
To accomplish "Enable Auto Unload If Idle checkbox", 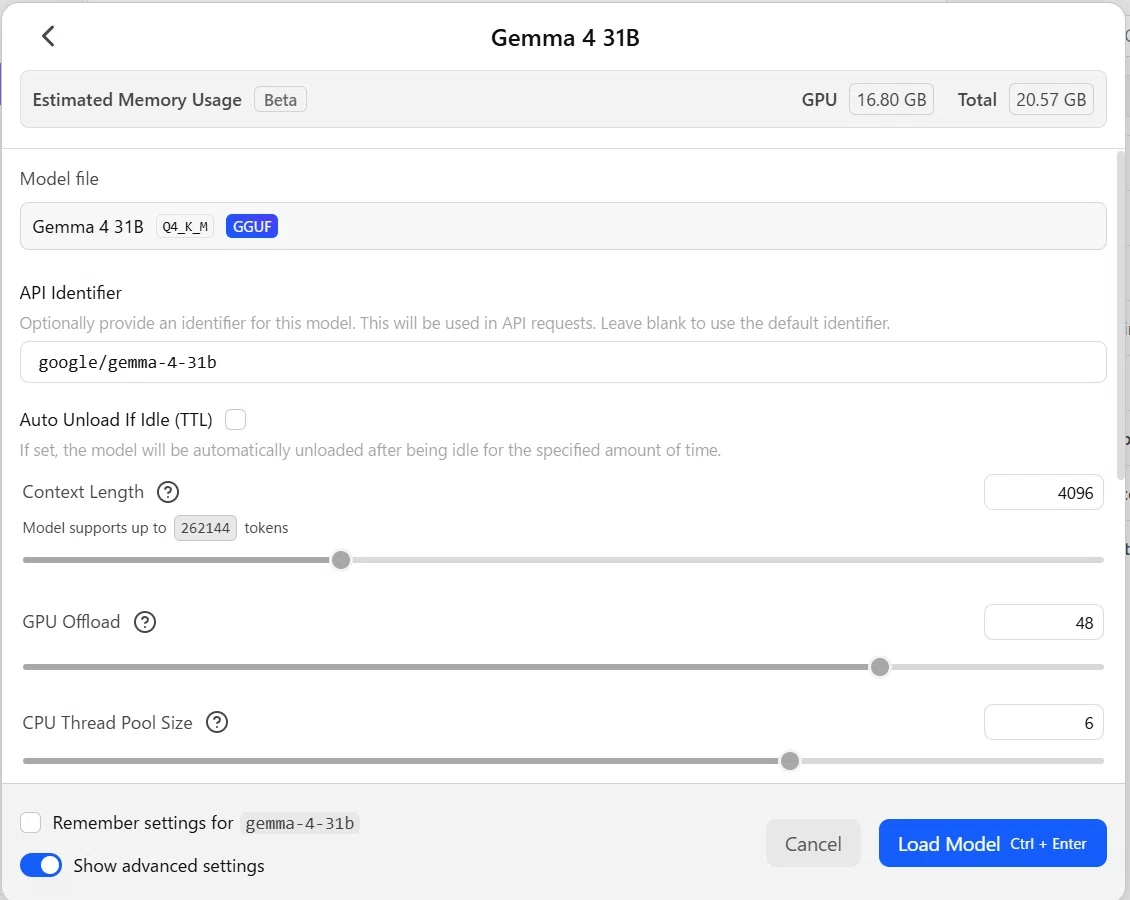I will click(235, 419).
